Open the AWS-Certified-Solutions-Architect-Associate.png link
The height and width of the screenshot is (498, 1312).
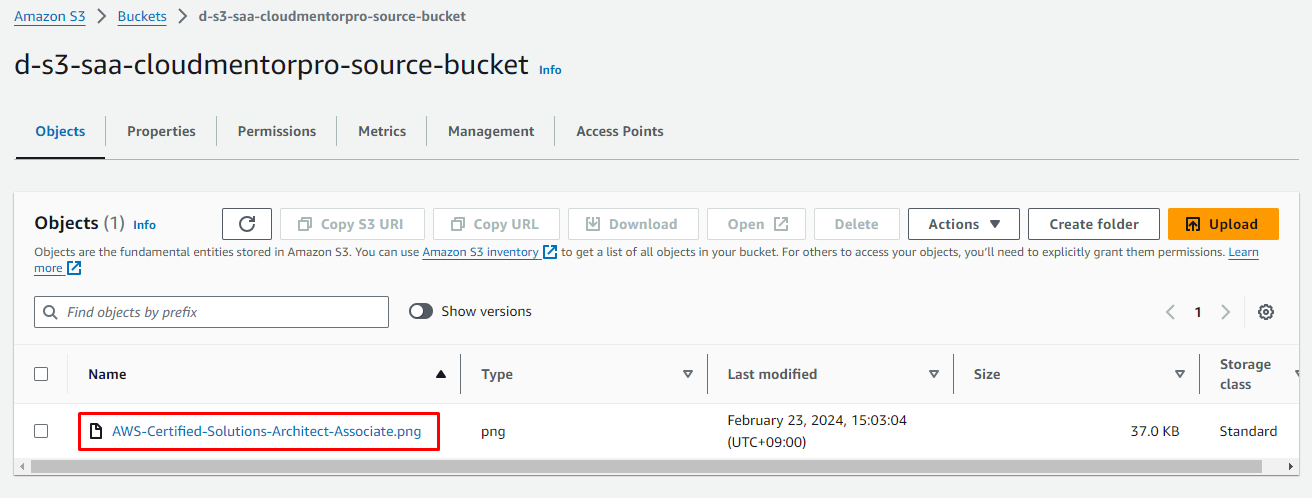pyautogui.click(x=266, y=432)
